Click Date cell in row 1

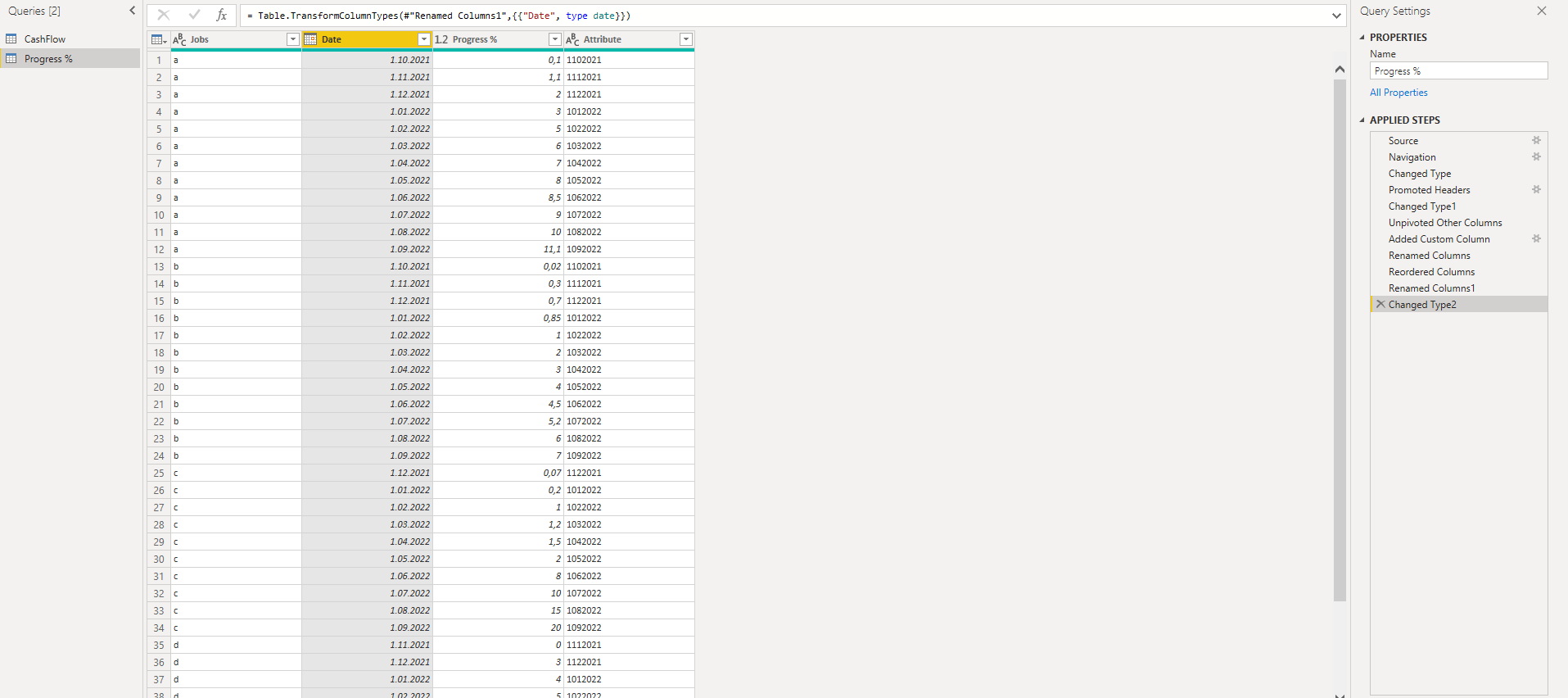(367, 60)
